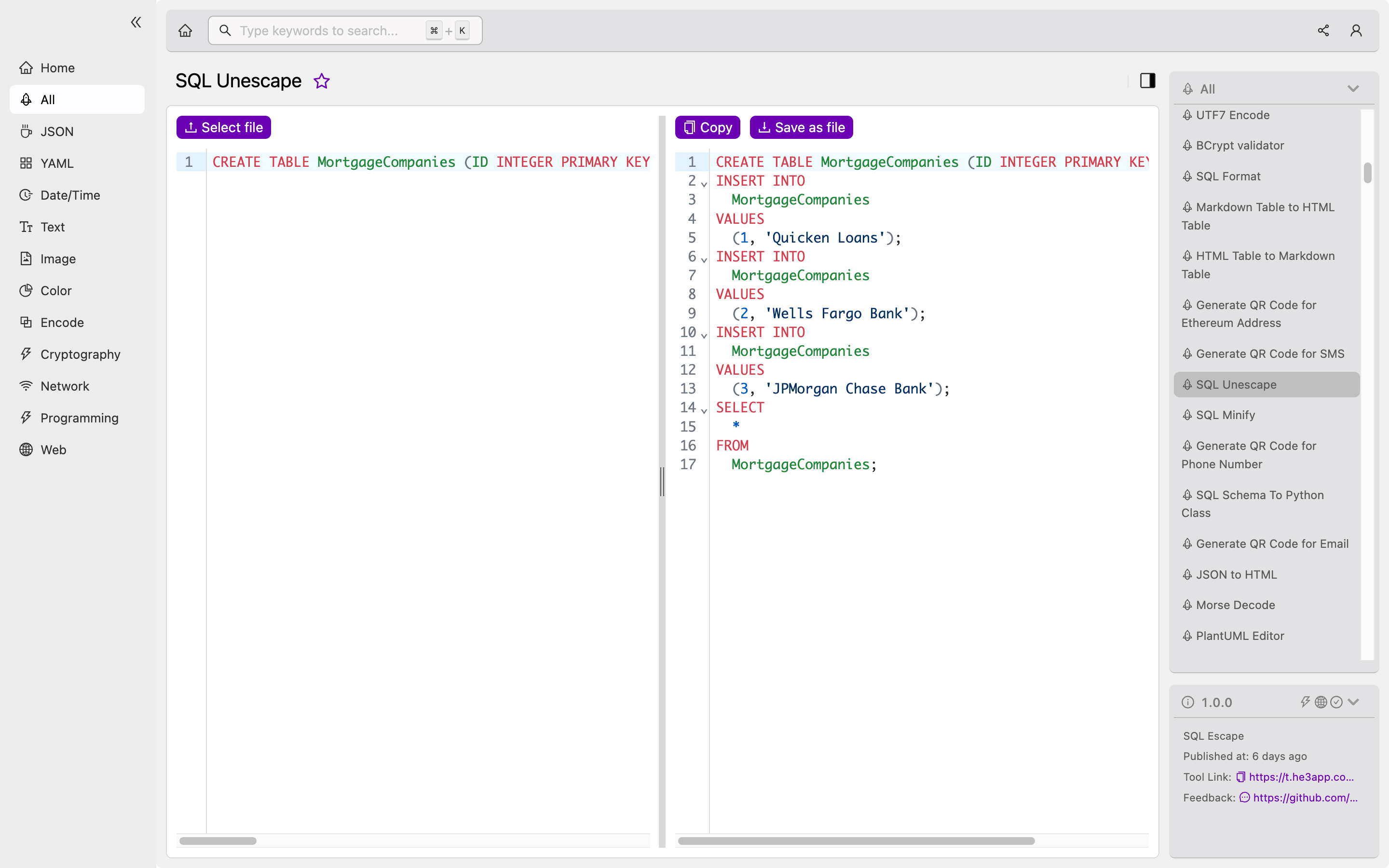Select the Encode category in sidebar
Image resolution: width=1389 pixels, height=868 pixels.
click(62, 322)
